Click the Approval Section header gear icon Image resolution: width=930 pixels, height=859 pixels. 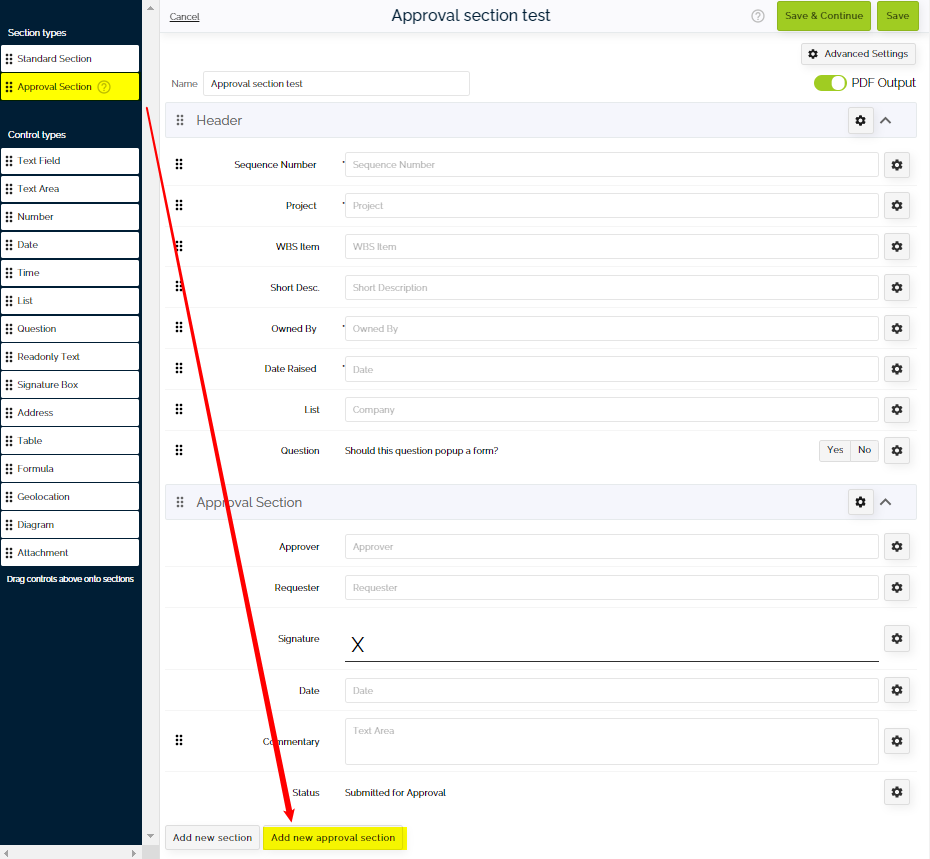coord(860,502)
